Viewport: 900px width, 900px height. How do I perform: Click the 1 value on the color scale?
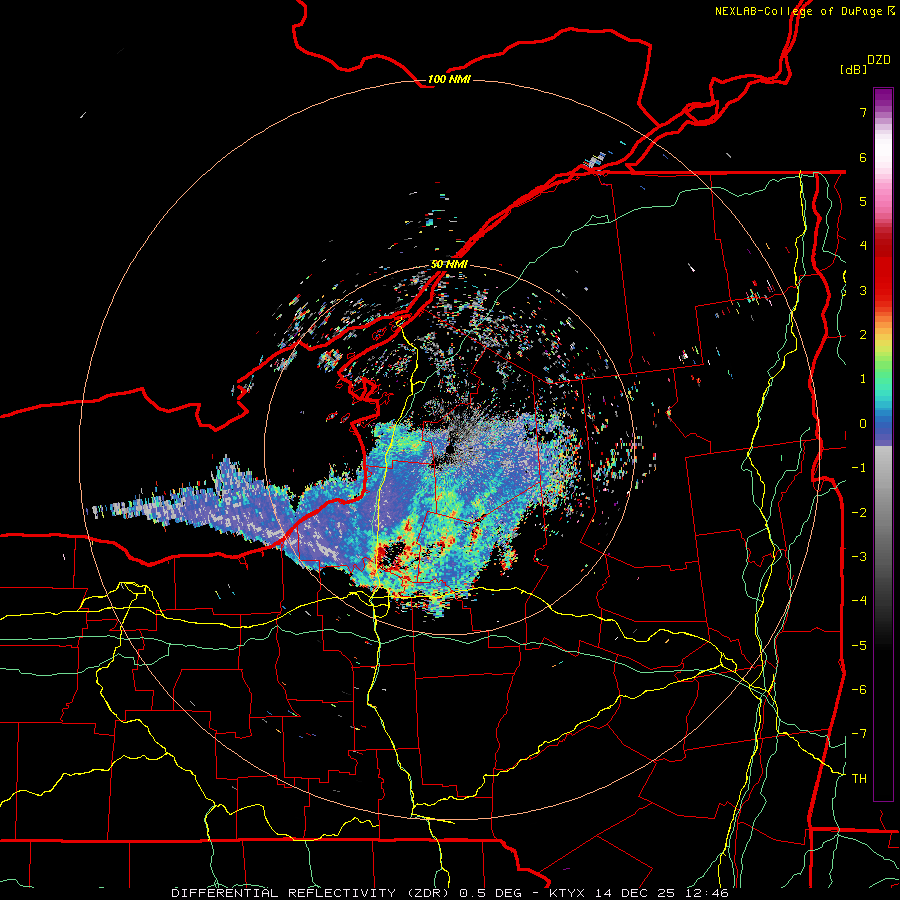coord(863,379)
